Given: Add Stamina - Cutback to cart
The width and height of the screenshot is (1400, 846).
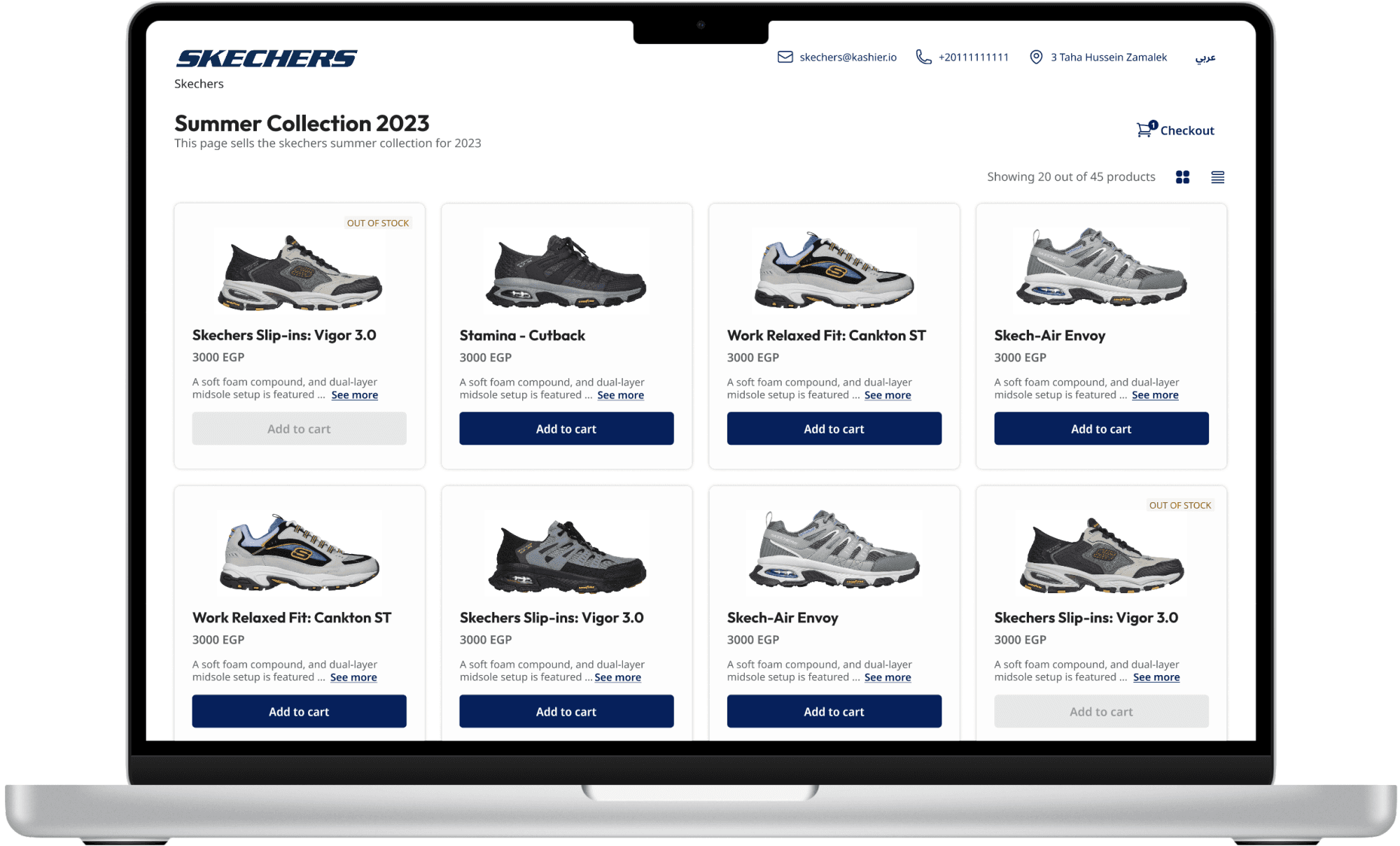Looking at the screenshot, I should [x=566, y=429].
